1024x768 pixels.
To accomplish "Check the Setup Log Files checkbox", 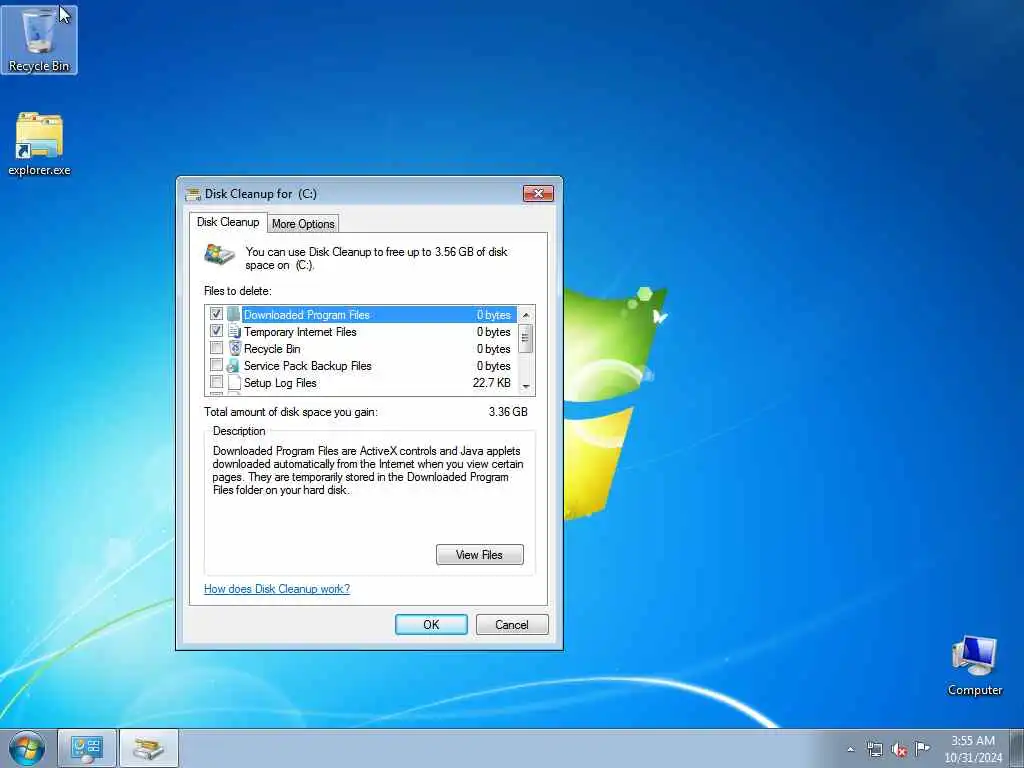I will point(216,382).
